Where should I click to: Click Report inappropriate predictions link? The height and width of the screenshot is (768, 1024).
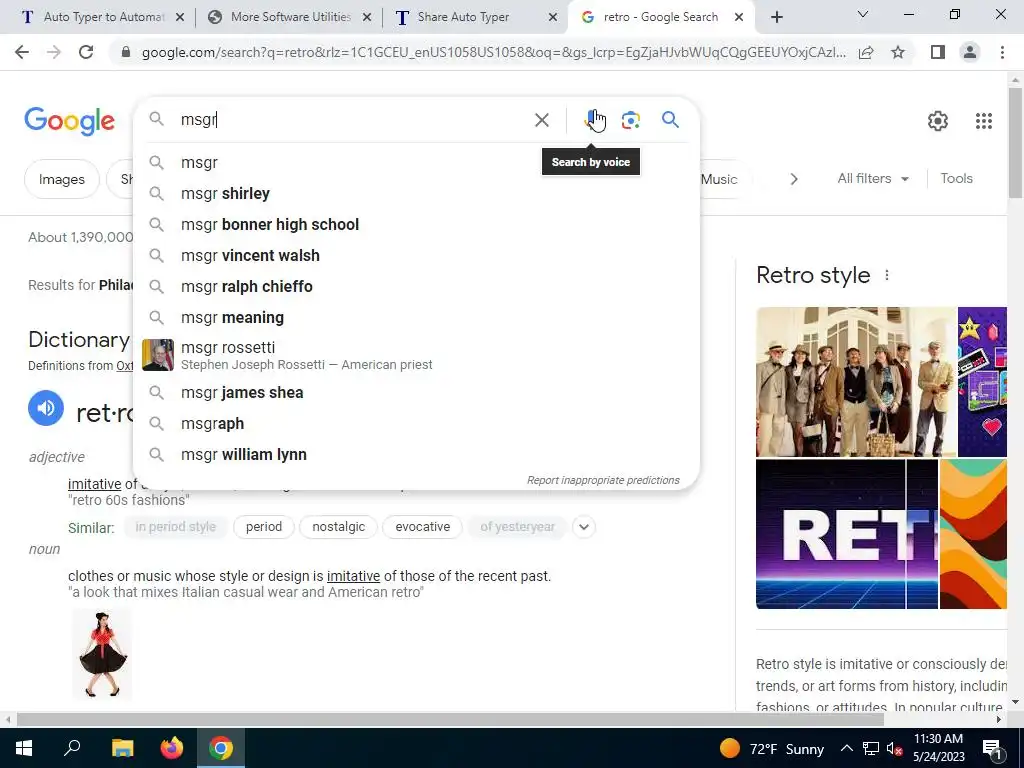pyautogui.click(x=603, y=481)
